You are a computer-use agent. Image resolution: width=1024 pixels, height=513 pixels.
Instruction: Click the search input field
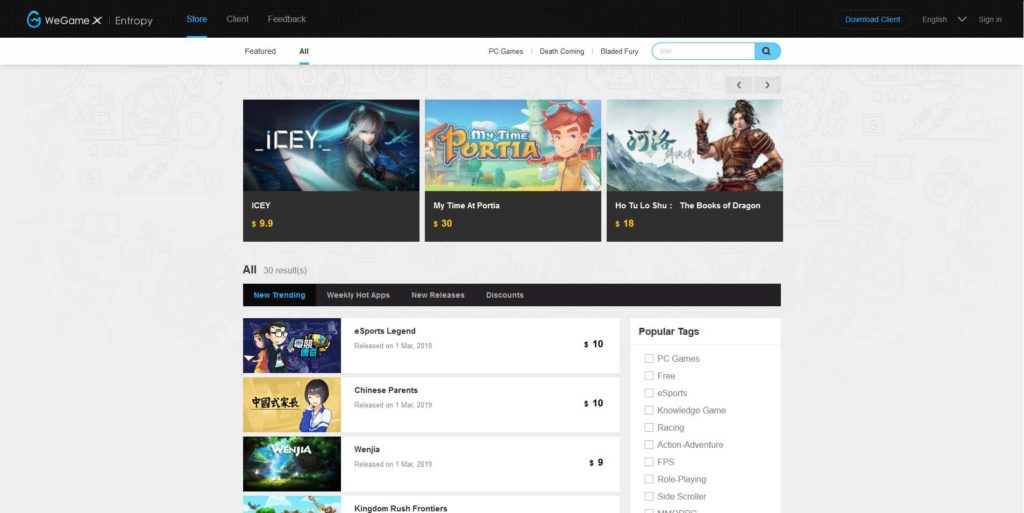point(703,51)
